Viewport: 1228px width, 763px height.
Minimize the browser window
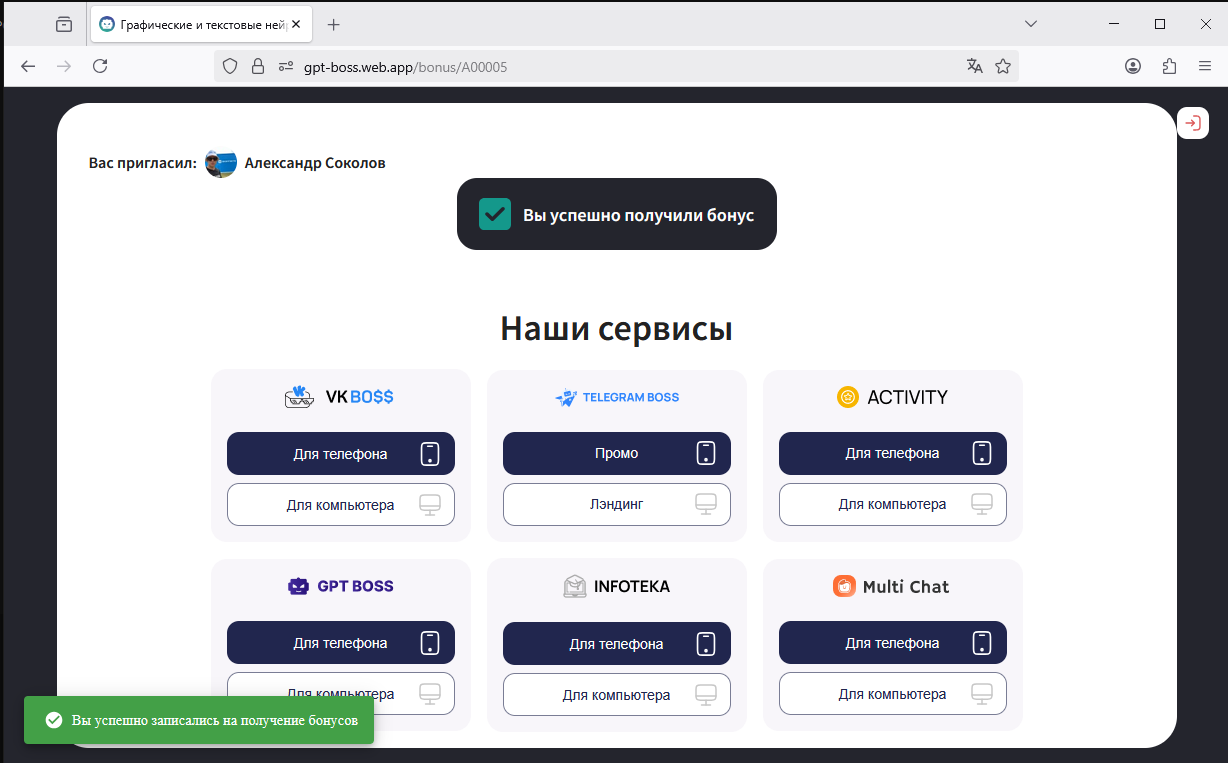(x=1114, y=24)
